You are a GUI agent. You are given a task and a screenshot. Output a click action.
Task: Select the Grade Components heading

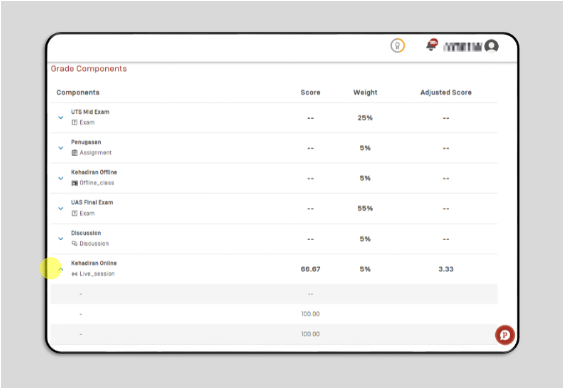point(89,69)
